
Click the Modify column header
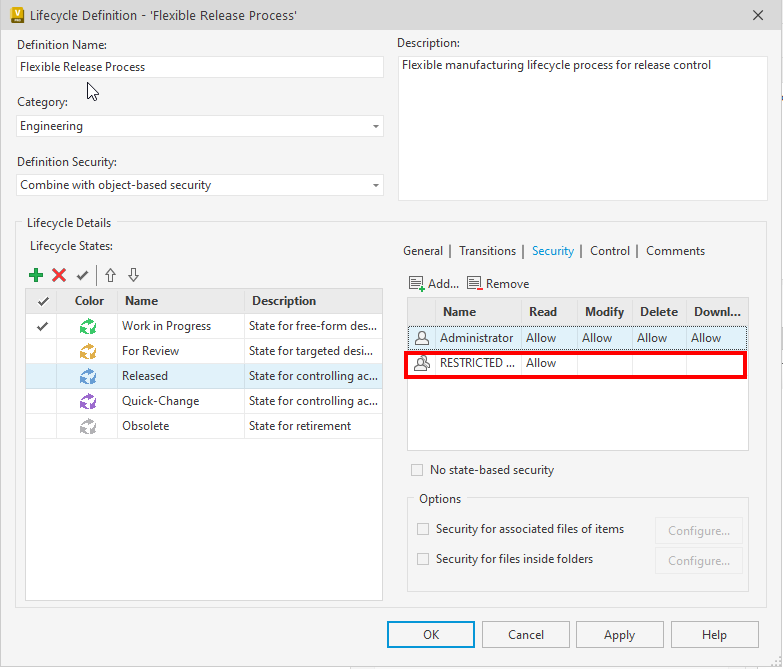(x=605, y=312)
